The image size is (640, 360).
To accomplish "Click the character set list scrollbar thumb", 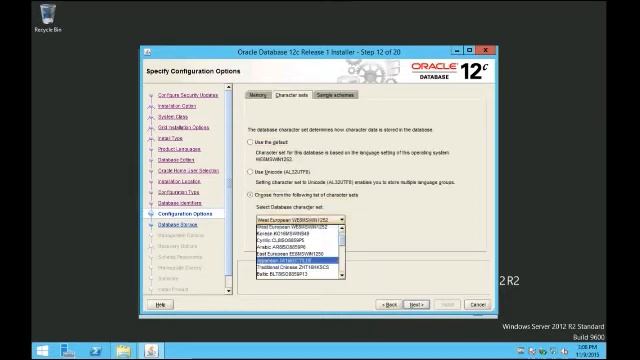I will 342,239.
